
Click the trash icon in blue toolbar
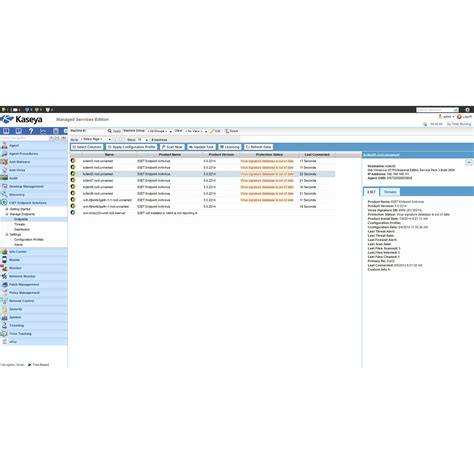(56, 131)
